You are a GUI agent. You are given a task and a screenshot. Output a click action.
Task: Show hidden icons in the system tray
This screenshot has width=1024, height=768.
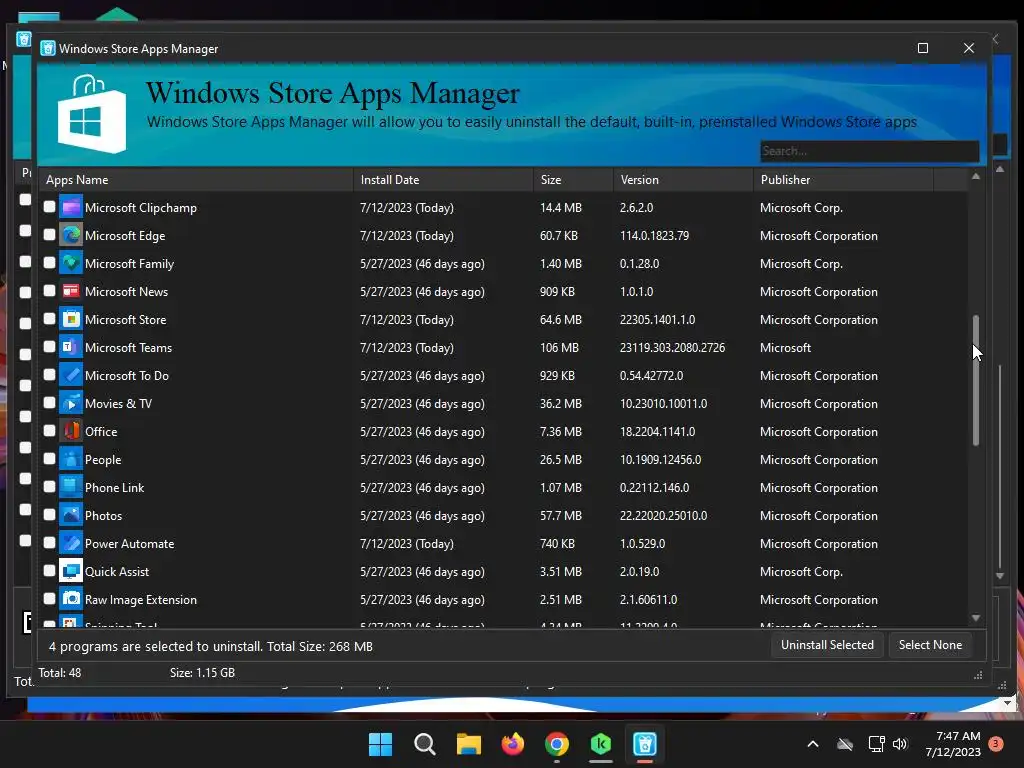813,744
